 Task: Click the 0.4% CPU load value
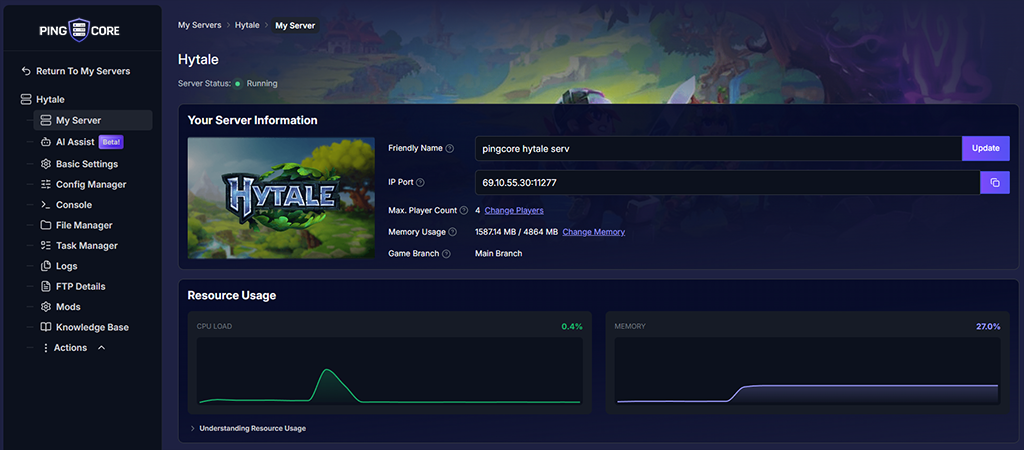coord(572,326)
